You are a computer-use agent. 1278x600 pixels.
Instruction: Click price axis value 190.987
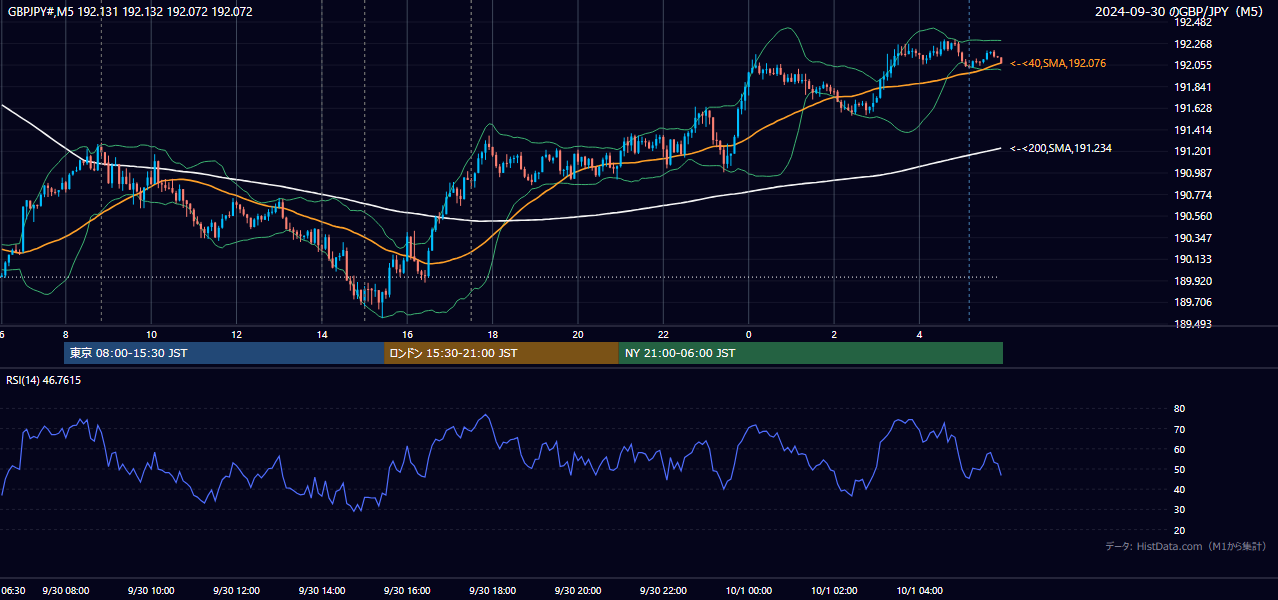click(1194, 173)
